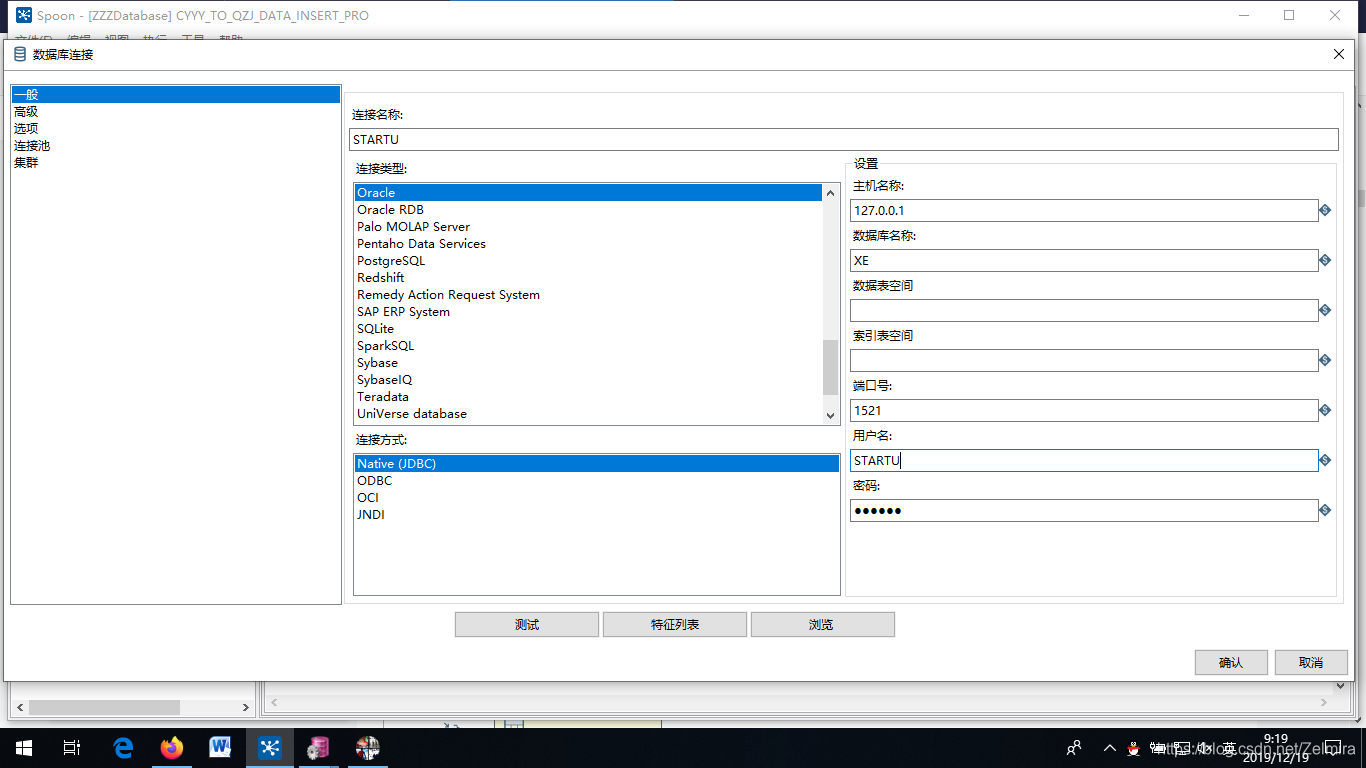
Task: Click the password field
Action: 1084,510
